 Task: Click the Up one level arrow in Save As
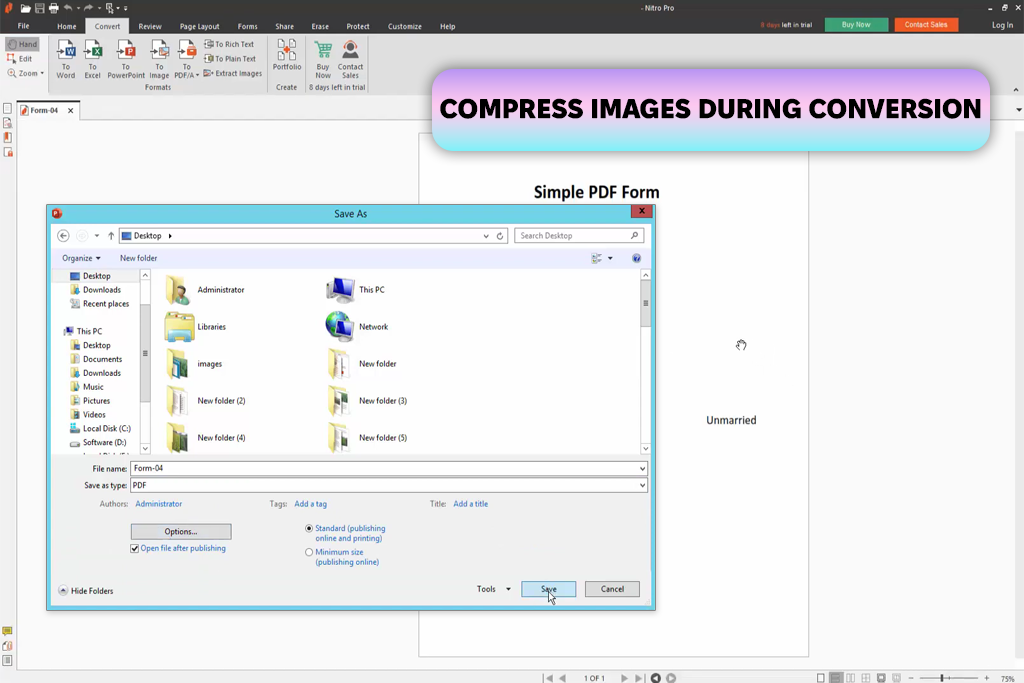coord(111,236)
